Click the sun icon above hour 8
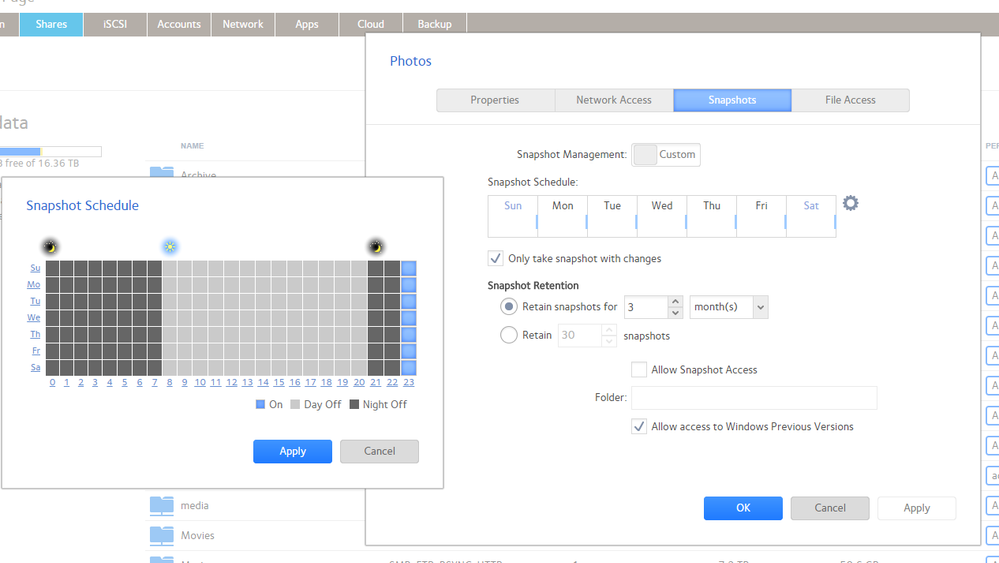The width and height of the screenshot is (999, 563). pyautogui.click(x=170, y=246)
